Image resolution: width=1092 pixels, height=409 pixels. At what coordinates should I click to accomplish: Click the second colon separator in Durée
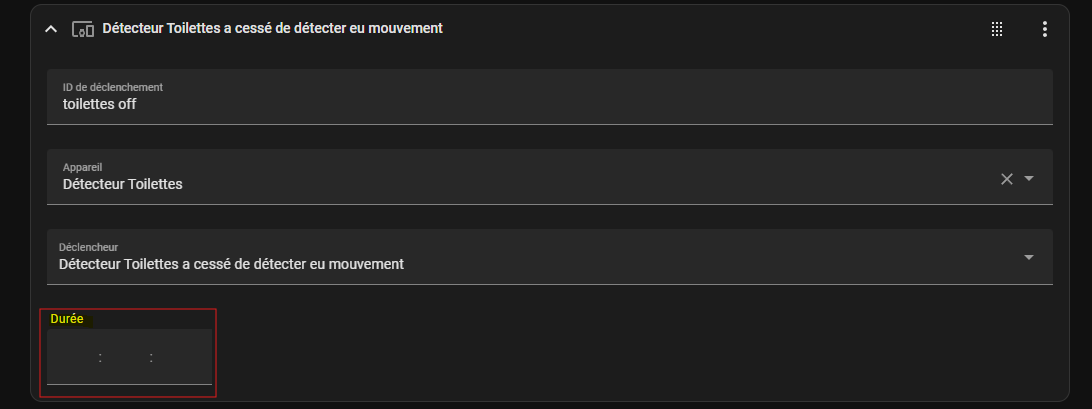point(151,358)
